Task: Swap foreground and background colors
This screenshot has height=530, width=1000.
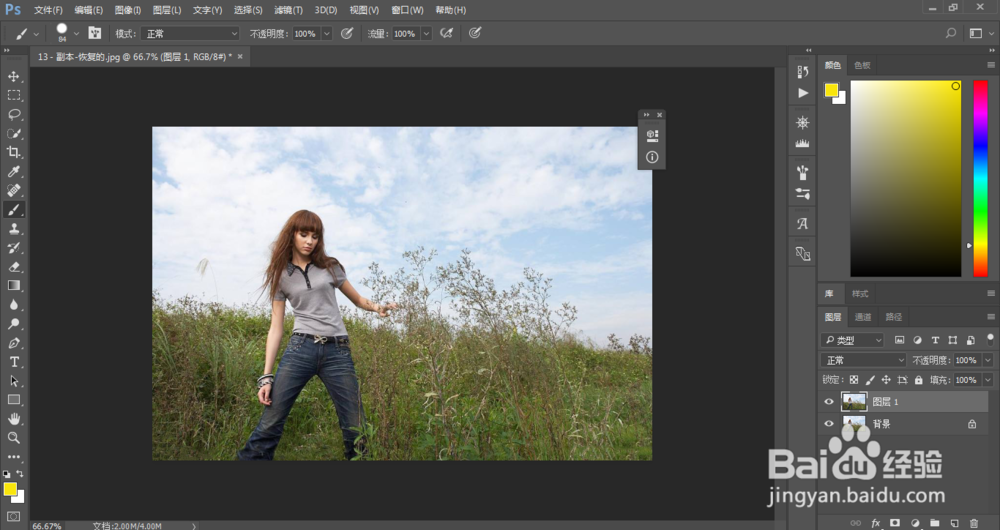Action: coord(20,474)
